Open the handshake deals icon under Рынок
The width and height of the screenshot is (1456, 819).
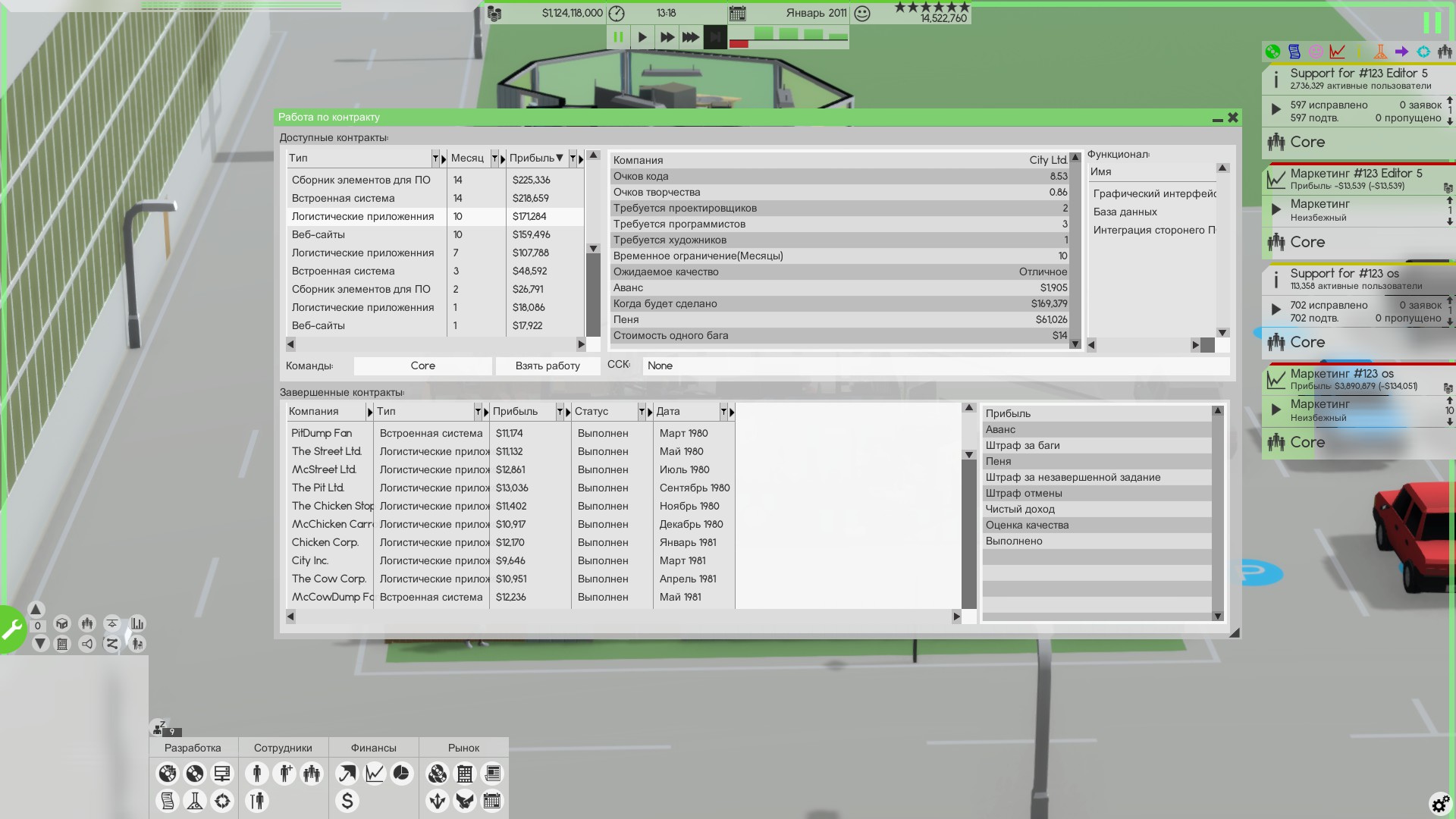tap(465, 801)
